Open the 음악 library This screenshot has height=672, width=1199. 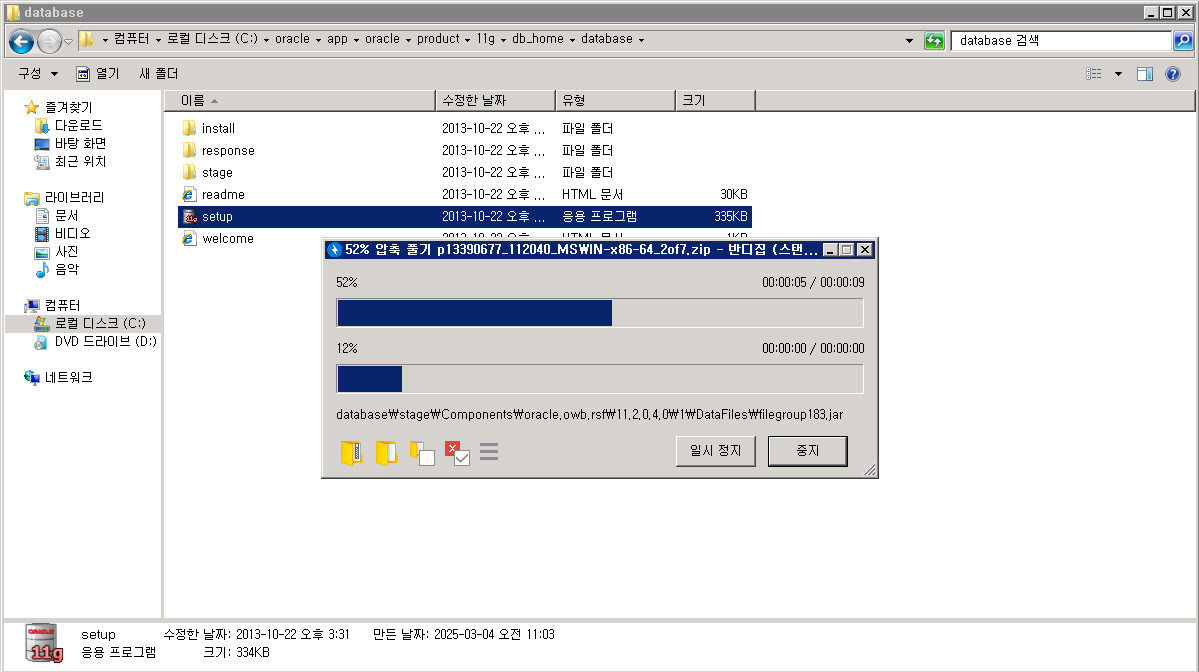66,269
